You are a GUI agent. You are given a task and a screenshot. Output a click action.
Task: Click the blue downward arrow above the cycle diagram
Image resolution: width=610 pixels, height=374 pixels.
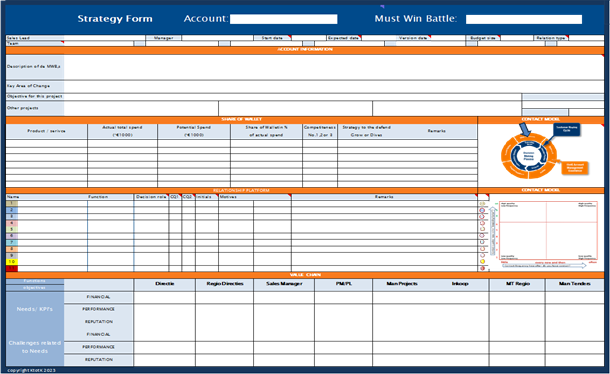[525, 130]
